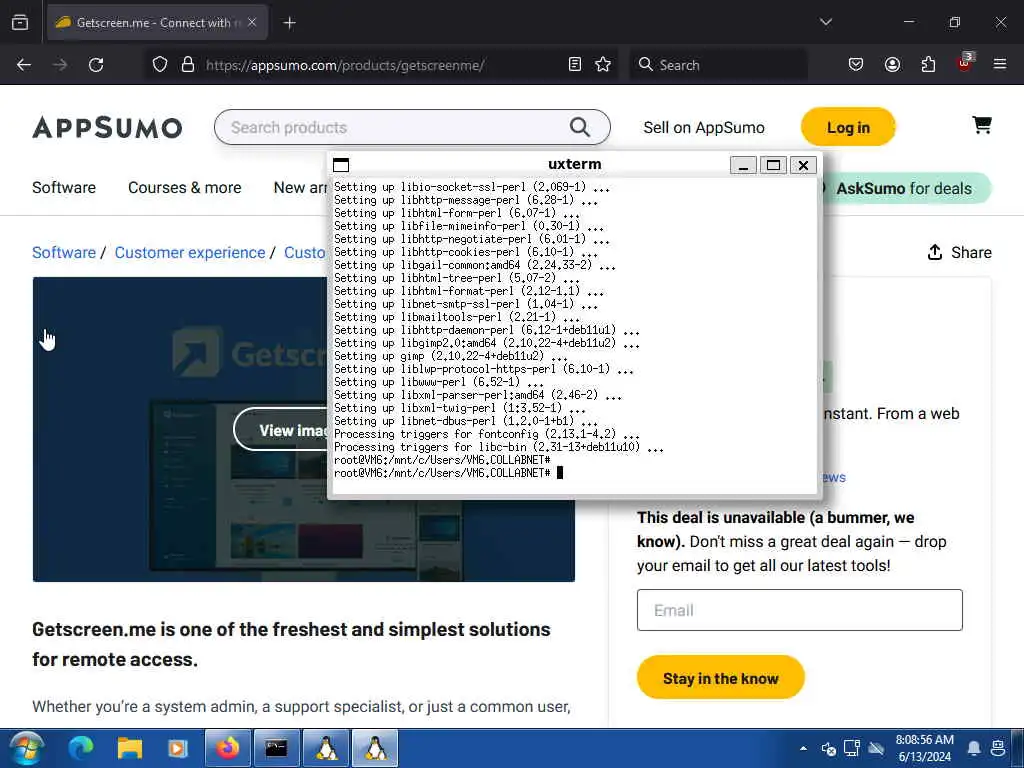Image resolution: width=1024 pixels, height=768 pixels.
Task: Open the uxterm window menu icon
Action: tap(341, 165)
